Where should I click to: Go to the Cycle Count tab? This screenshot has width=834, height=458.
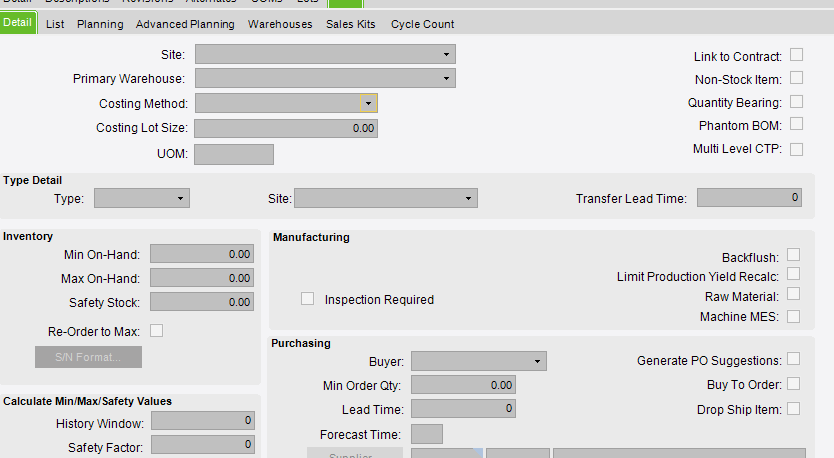(422, 24)
